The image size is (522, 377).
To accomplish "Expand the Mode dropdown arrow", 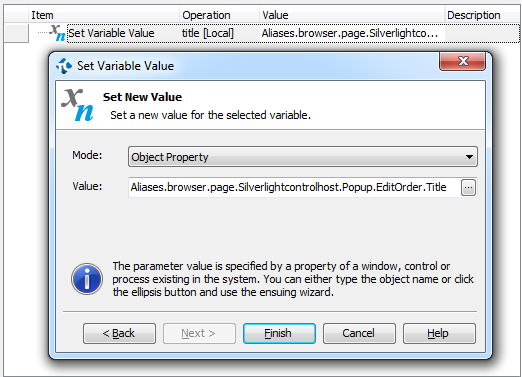I will (469, 157).
